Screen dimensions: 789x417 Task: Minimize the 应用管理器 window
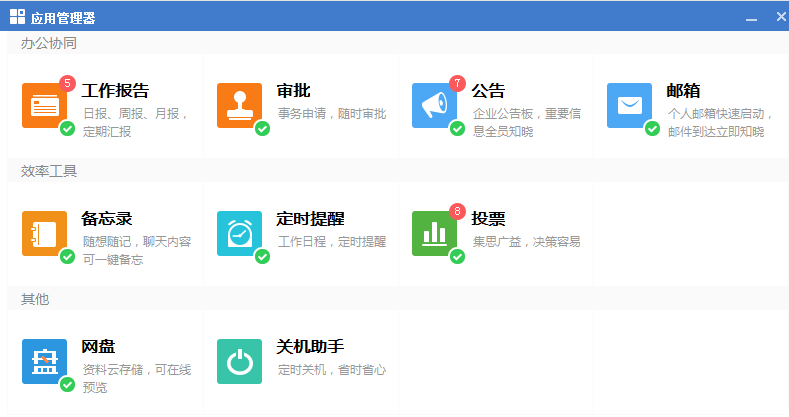coord(751,17)
